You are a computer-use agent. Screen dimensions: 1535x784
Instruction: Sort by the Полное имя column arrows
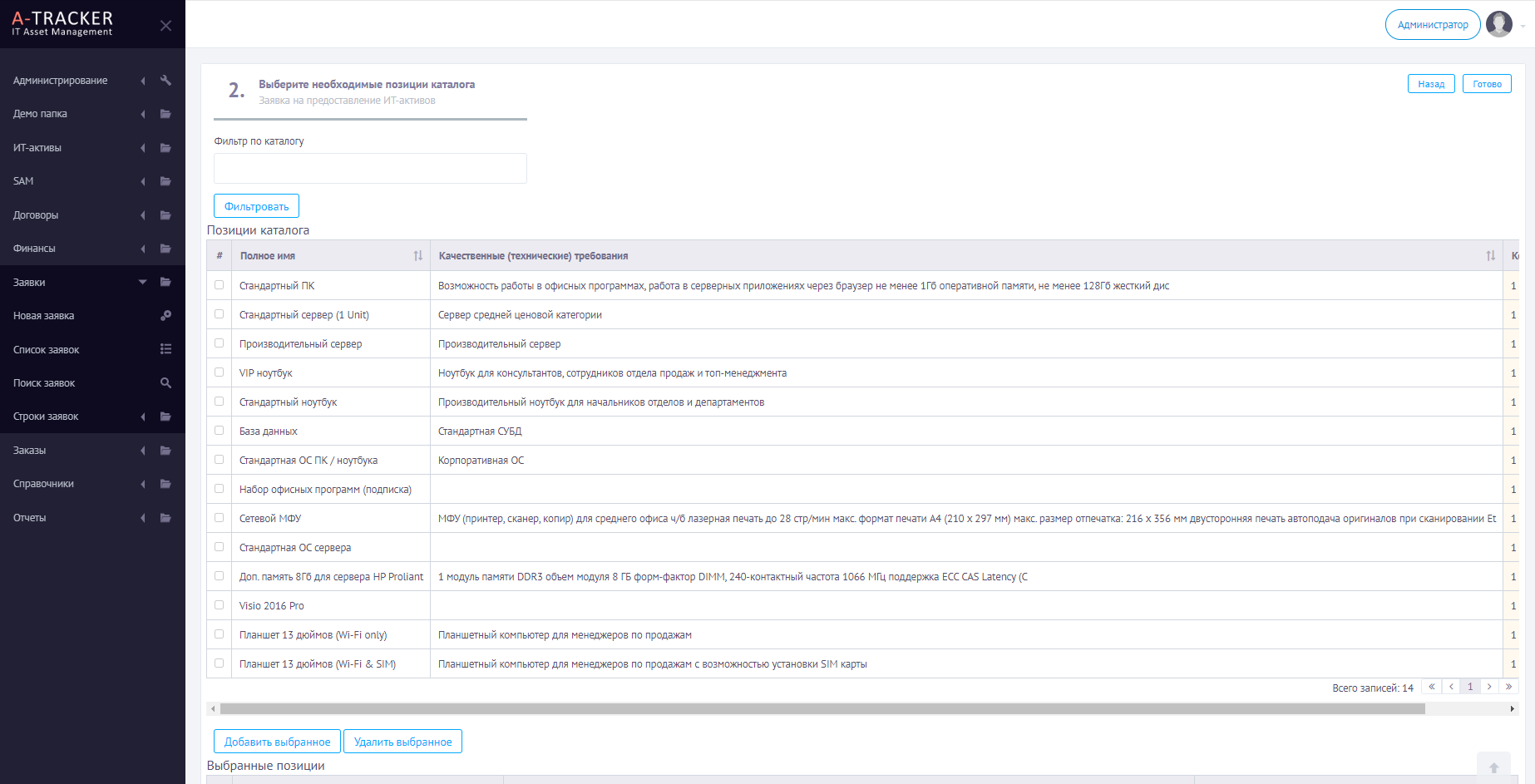417,256
